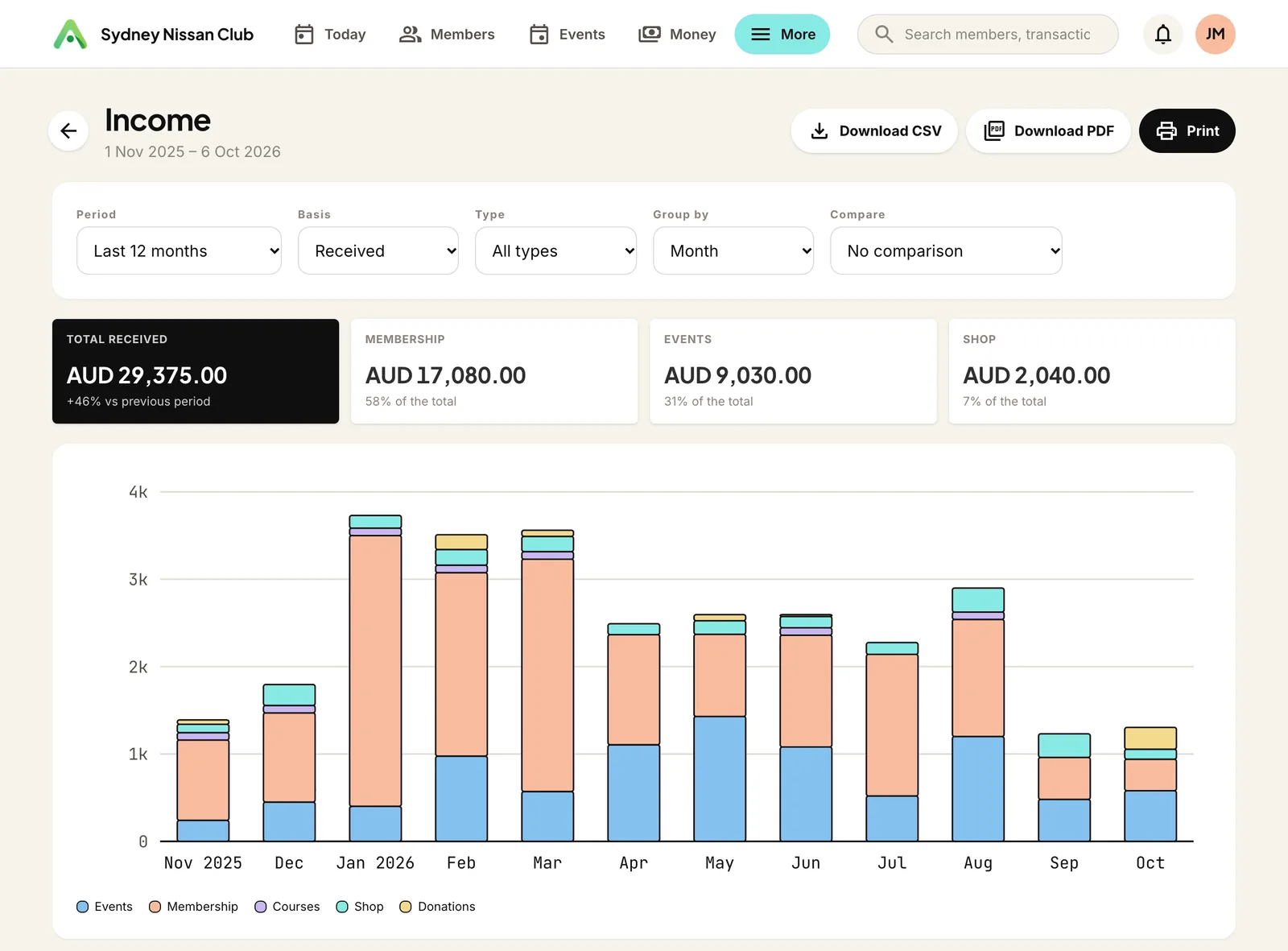Viewport: 1288px width, 951px height.
Task: Click the Membership AUD 17,080.00 card
Action: pos(494,371)
